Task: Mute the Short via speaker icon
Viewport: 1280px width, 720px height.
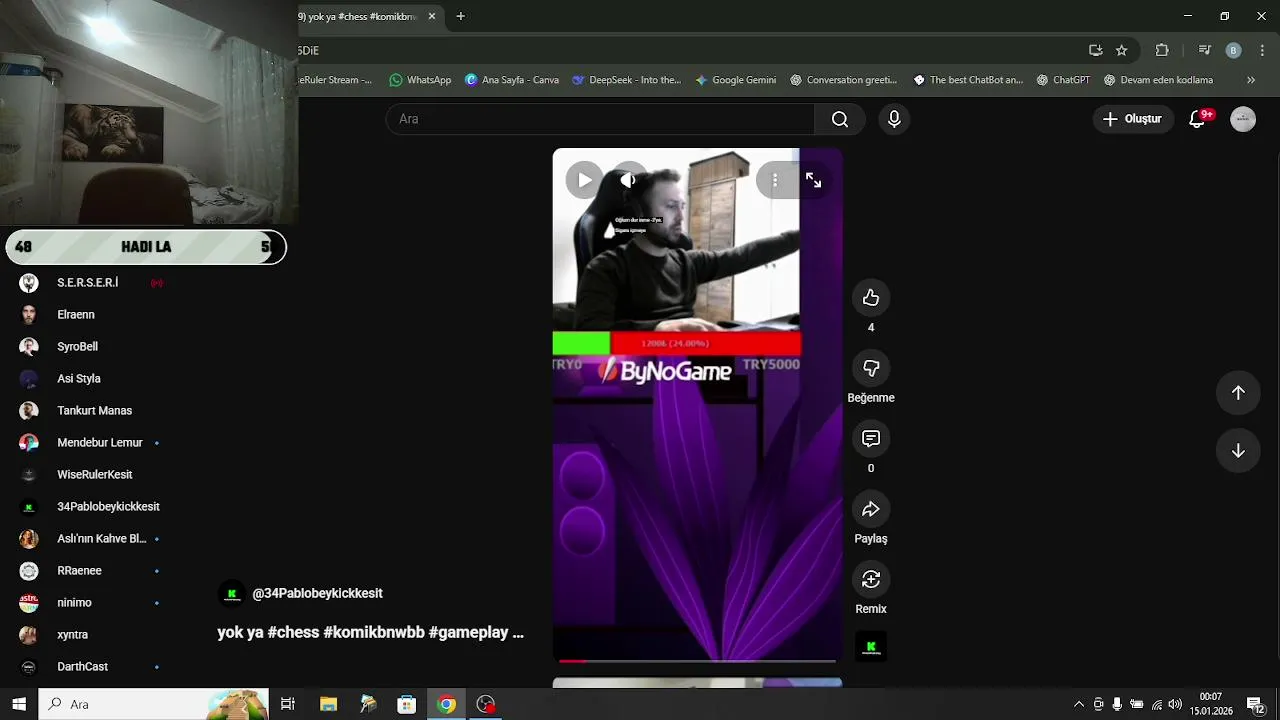Action: click(628, 180)
